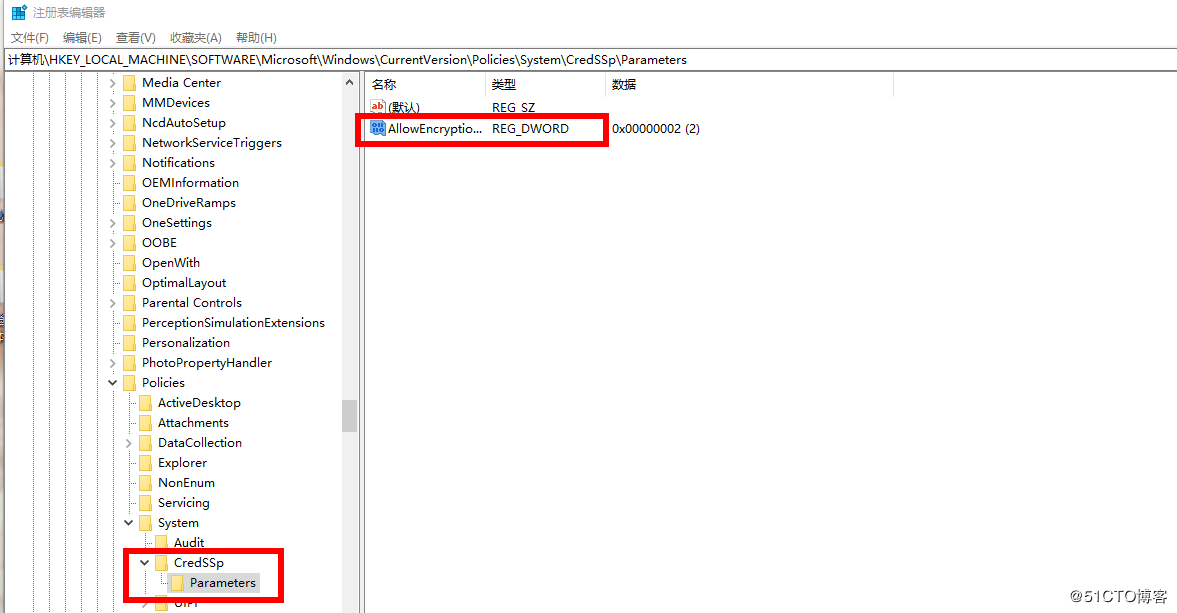This screenshot has height=613, width=1177.
Task: Click the Media Center folder icon
Action: [x=129, y=83]
